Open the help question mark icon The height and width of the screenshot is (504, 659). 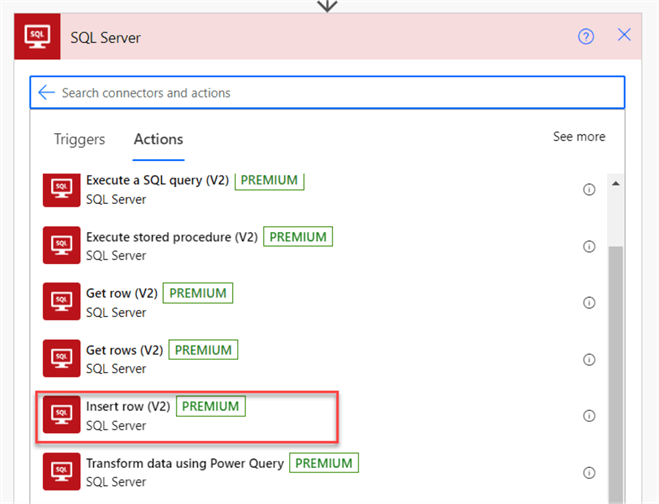coord(586,37)
